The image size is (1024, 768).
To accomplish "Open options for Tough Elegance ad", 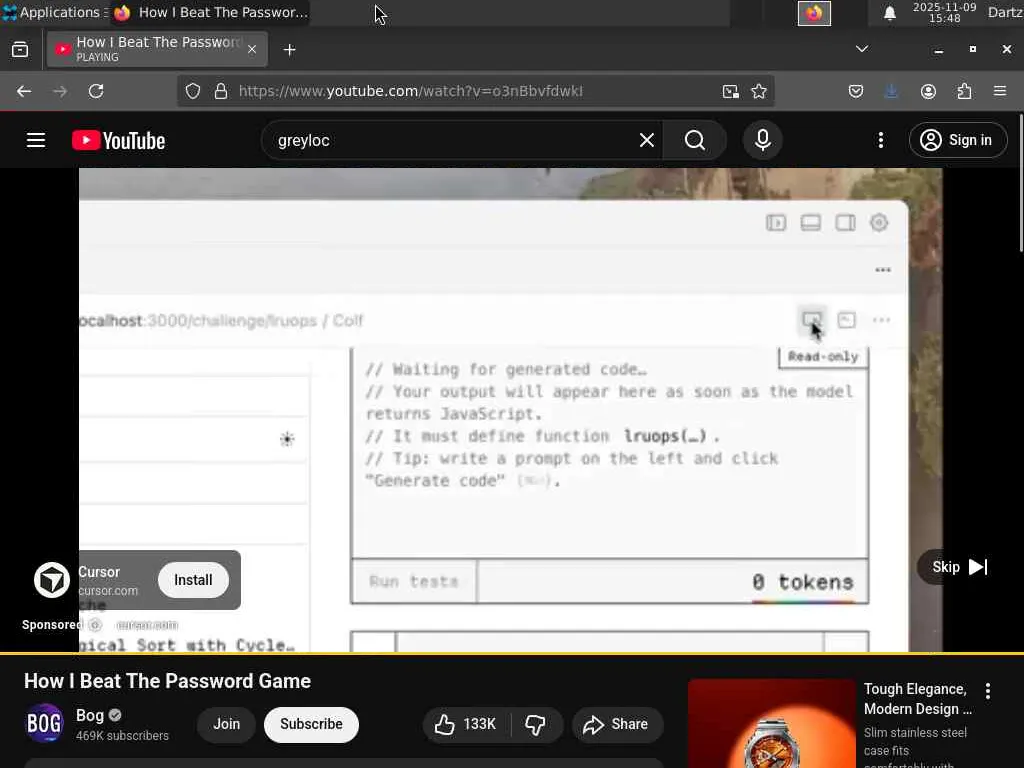I will point(988,691).
